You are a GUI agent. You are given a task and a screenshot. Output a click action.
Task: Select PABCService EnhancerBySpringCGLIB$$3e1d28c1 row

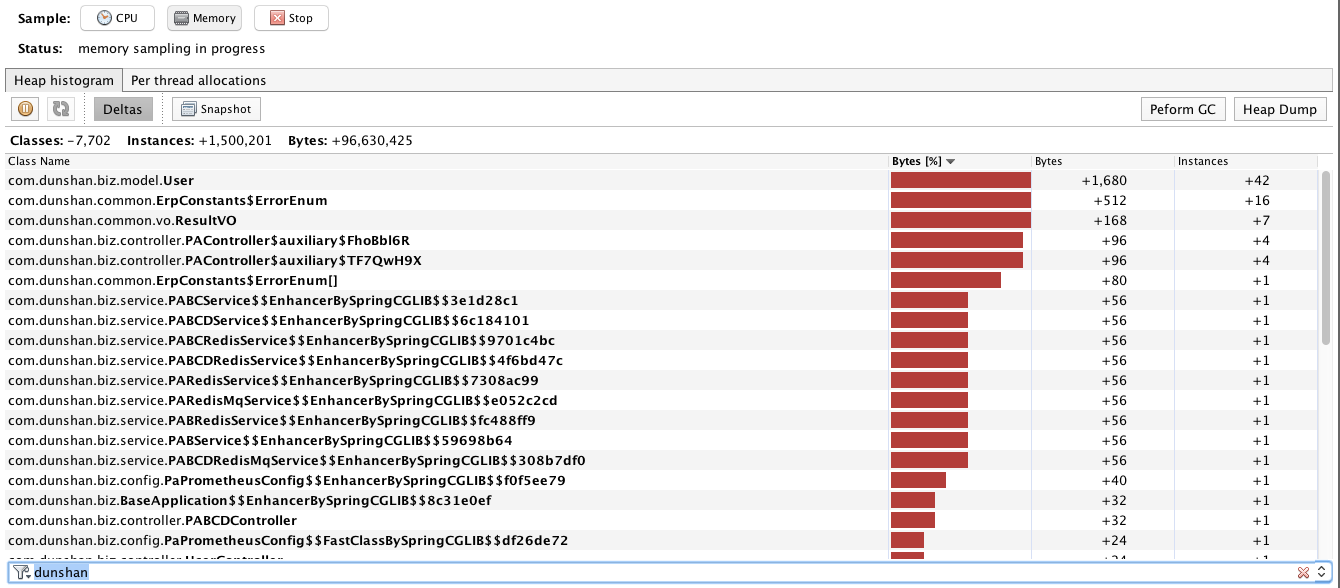pyautogui.click(x=662, y=300)
